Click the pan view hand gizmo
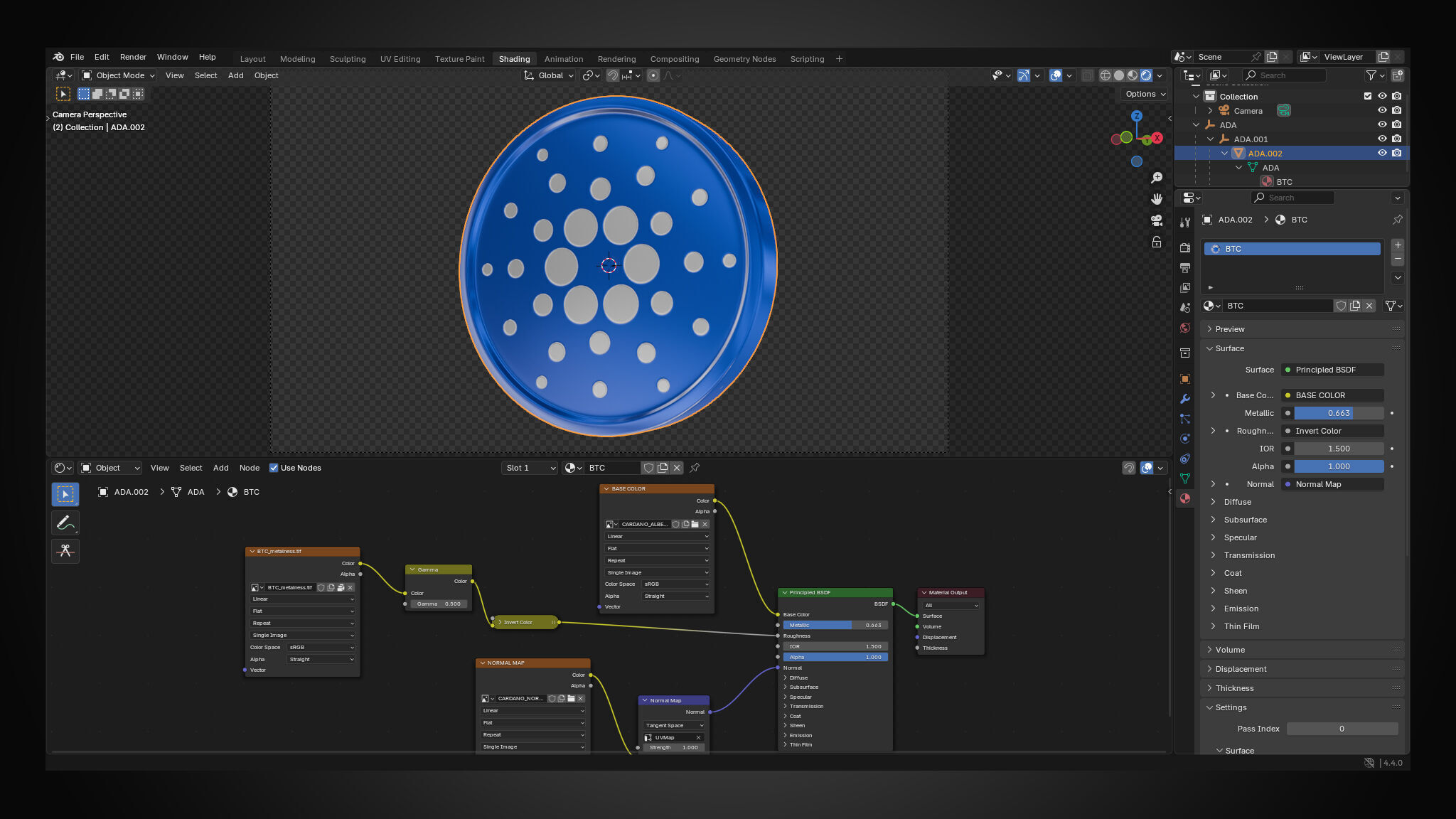 coord(1157,198)
